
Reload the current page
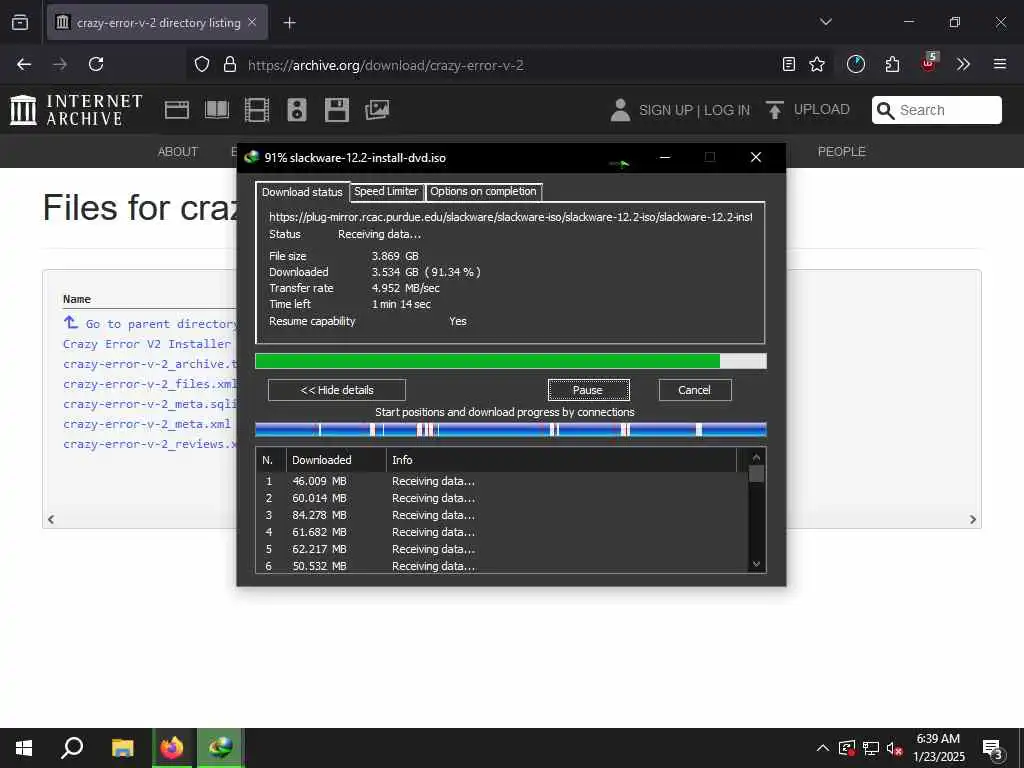tap(96, 64)
